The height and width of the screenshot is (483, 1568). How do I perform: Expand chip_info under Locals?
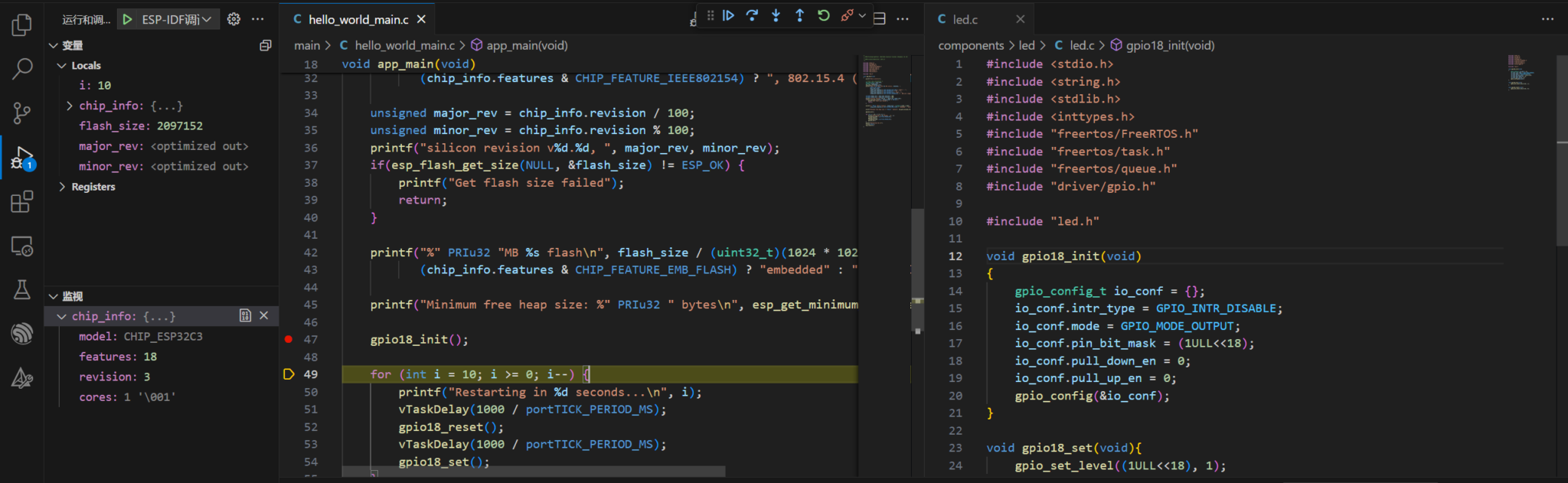tap(70, 106)
